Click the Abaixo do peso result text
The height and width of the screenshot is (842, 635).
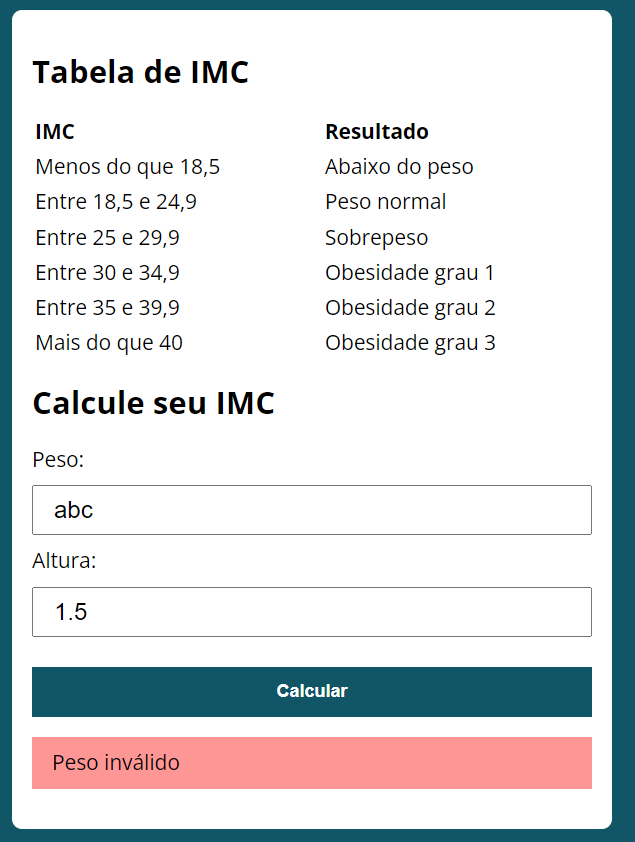[398, 166]
